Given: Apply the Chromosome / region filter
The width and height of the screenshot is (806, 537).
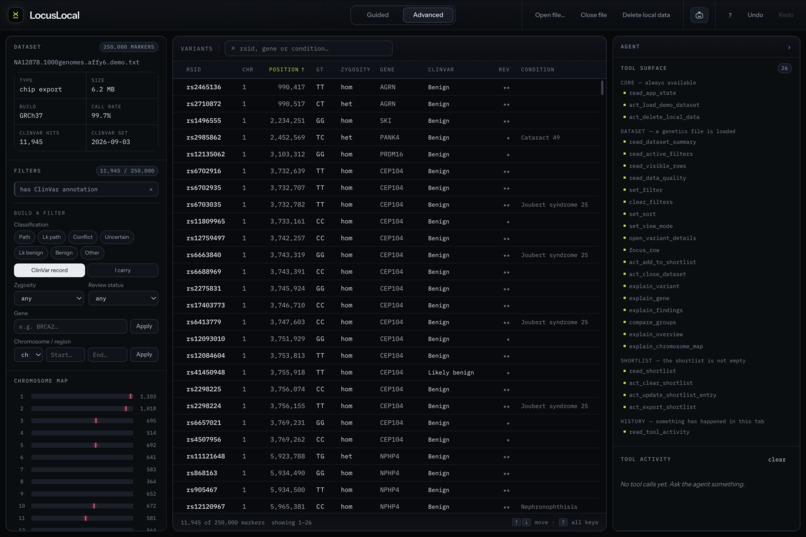Looking at the screenshot, I should (144, 355).
